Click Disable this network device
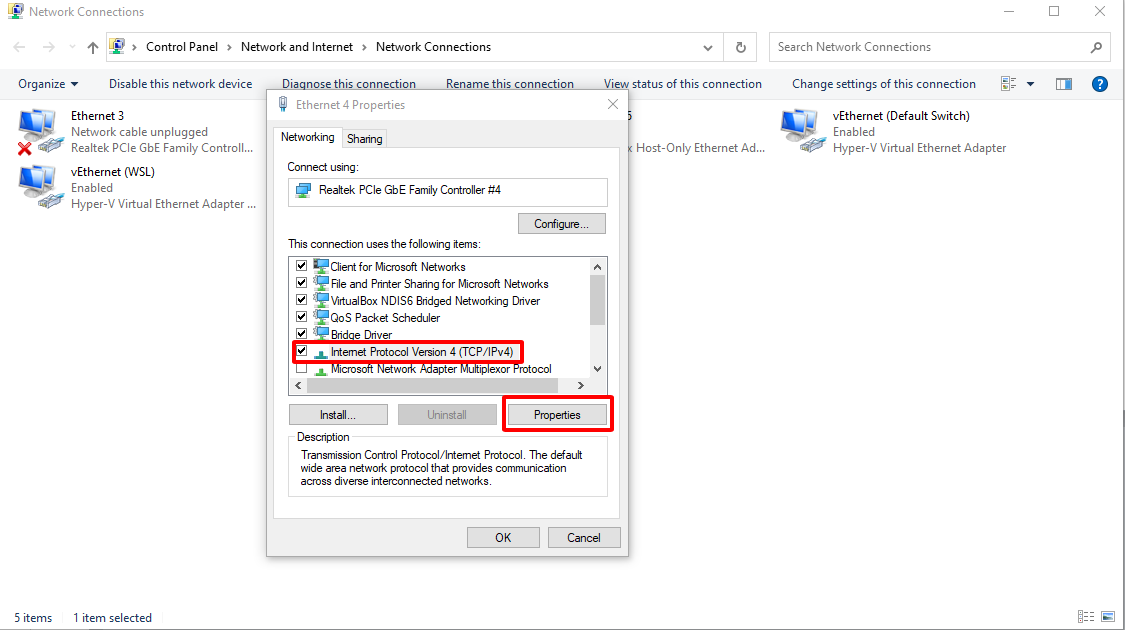Image resolution: width=1125 pixels, height=630 pixels. (181, 84)
